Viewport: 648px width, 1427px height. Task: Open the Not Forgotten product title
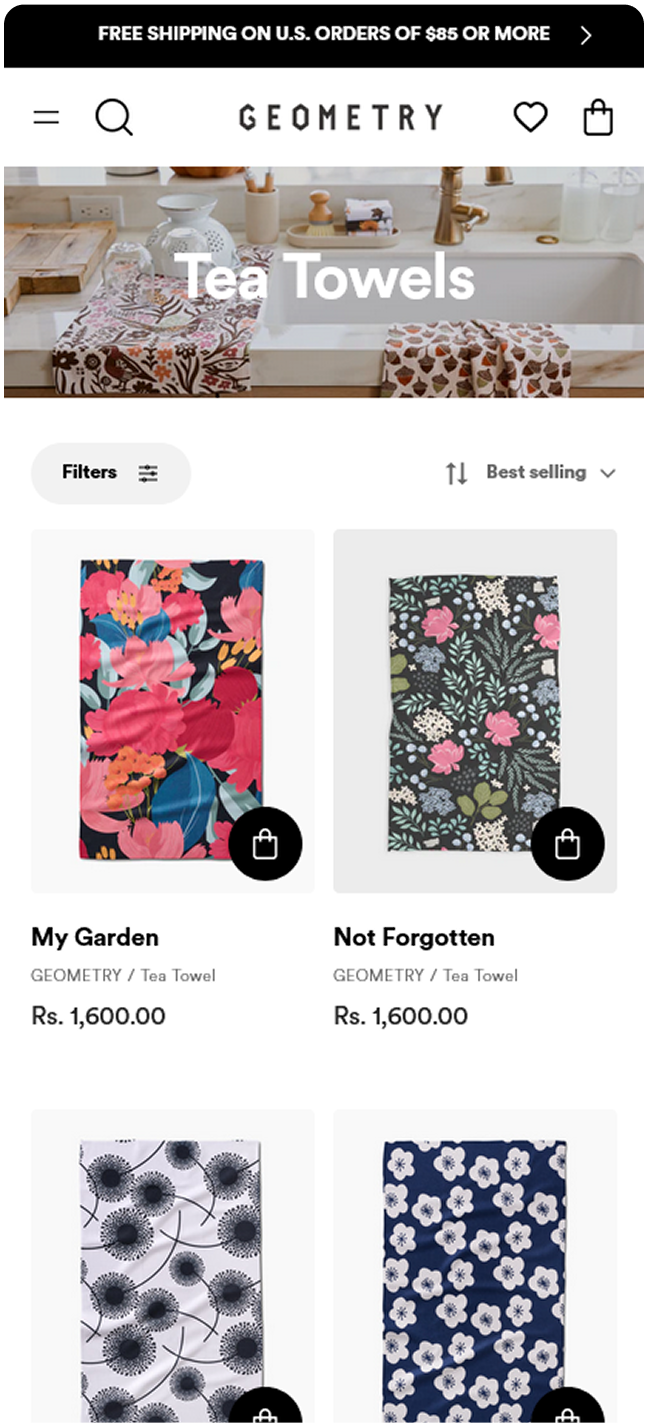pyautogui.click(x=414, y=937)
